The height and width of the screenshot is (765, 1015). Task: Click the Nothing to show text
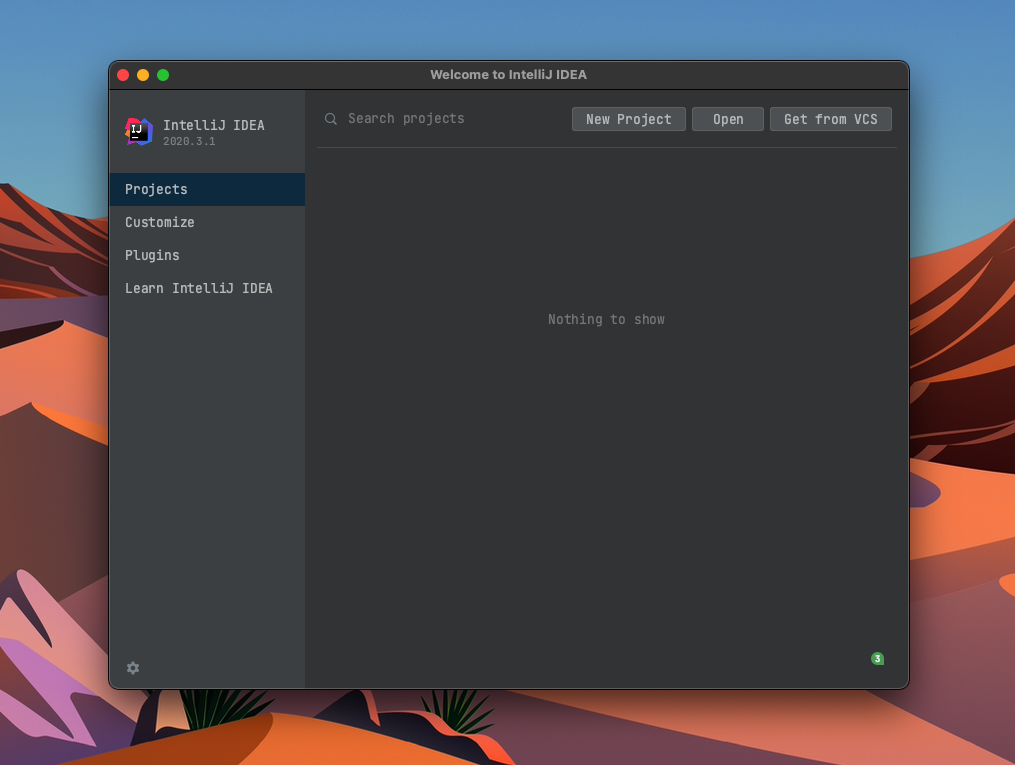tap(606, 319)
